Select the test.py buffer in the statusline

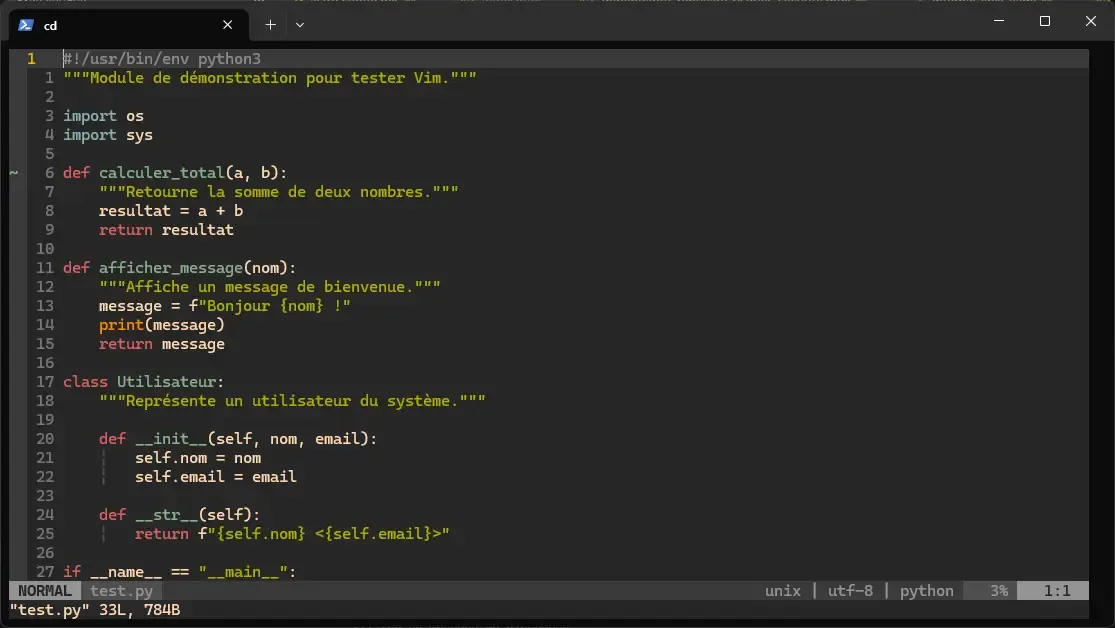click(121, 590)
